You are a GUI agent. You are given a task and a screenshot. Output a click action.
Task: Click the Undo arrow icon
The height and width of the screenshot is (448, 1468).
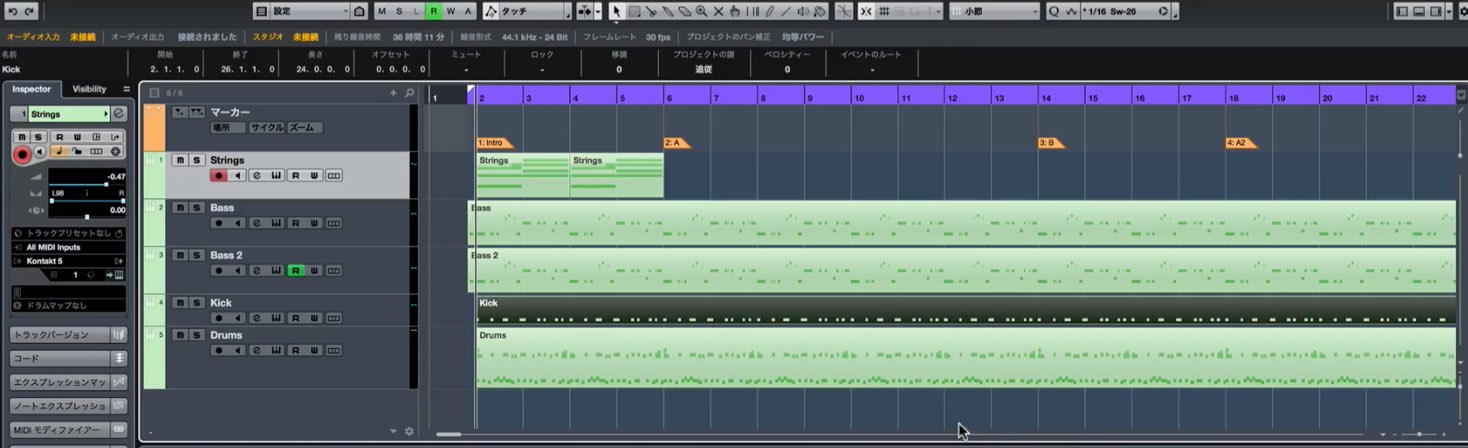(x=13, y=11)
